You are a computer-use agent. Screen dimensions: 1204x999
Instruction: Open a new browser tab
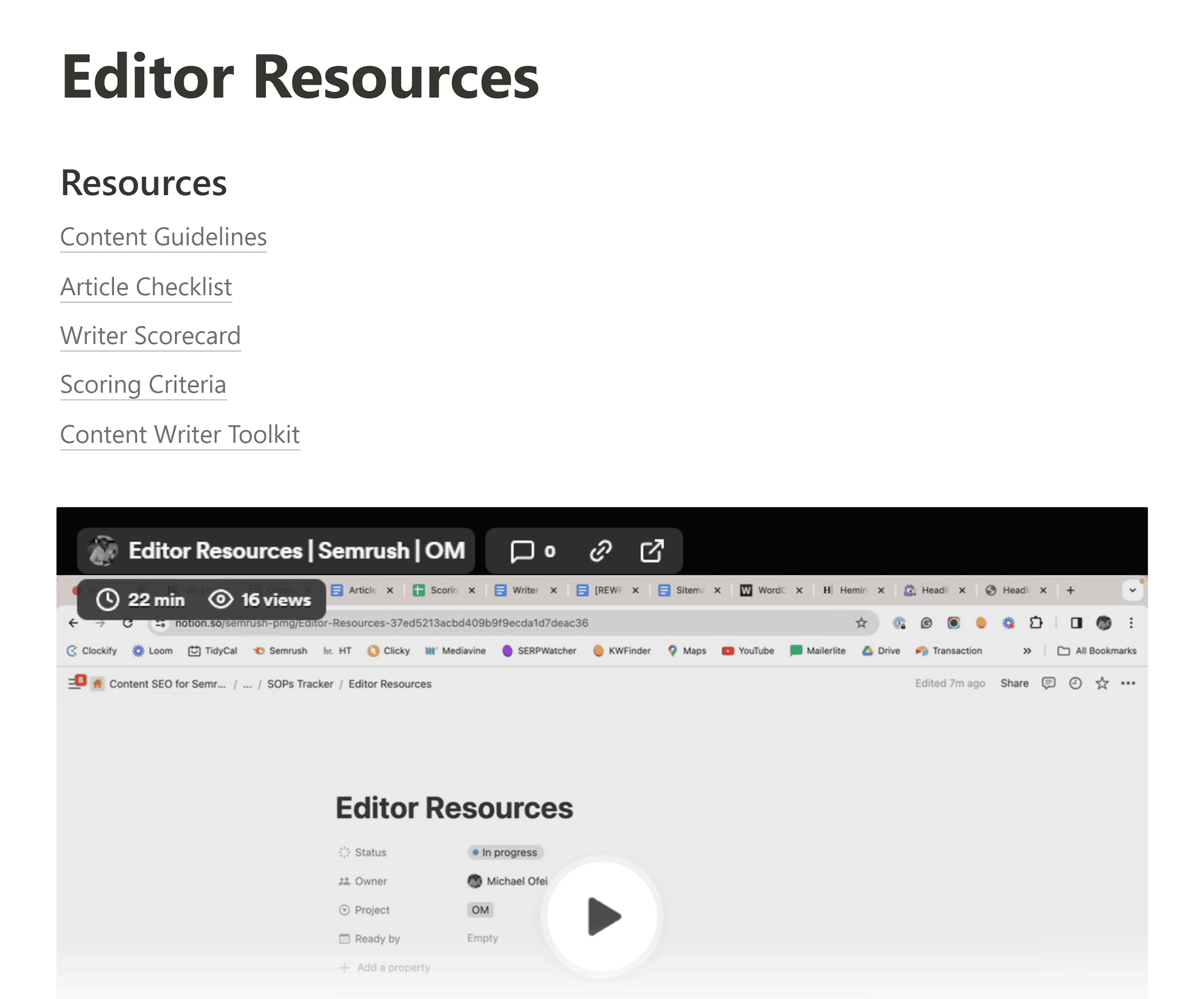click(x=1071, y=590)
